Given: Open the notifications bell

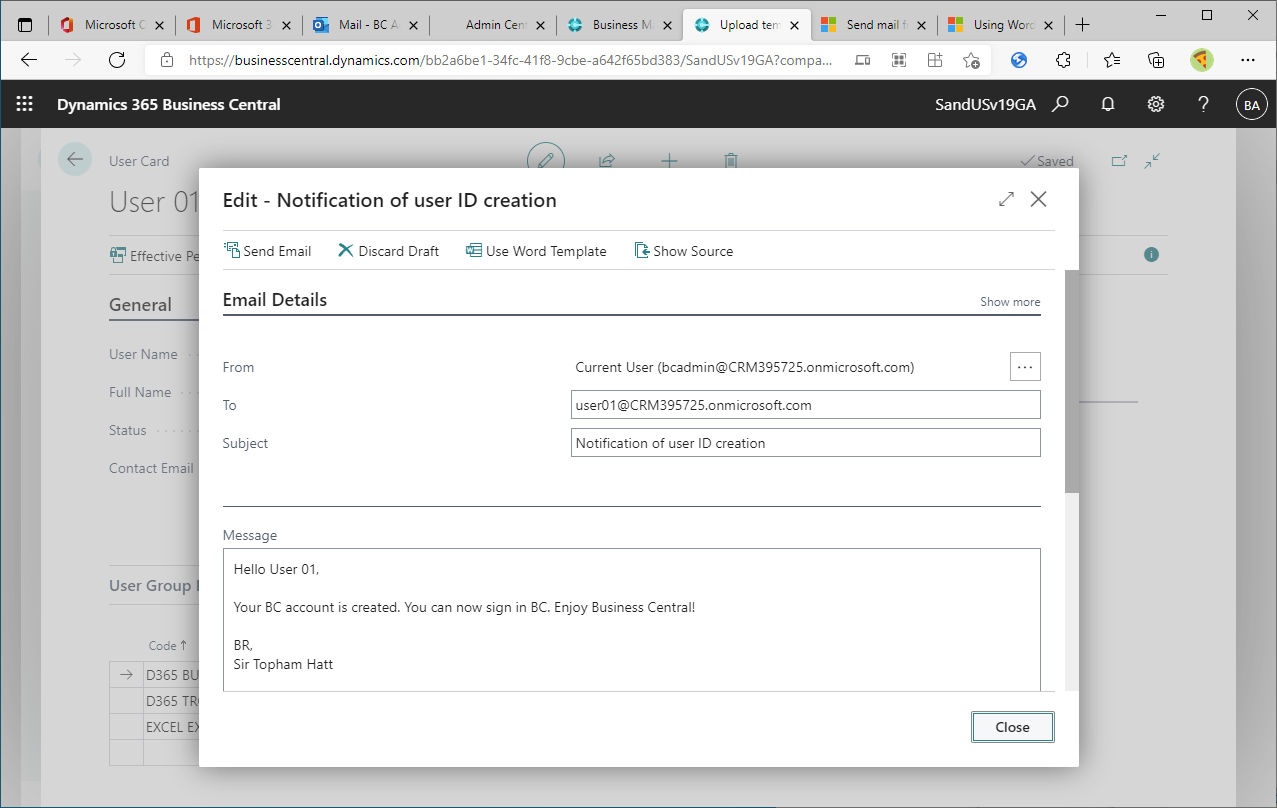Looking at the screenshot, I should (x=1107, y=103).
